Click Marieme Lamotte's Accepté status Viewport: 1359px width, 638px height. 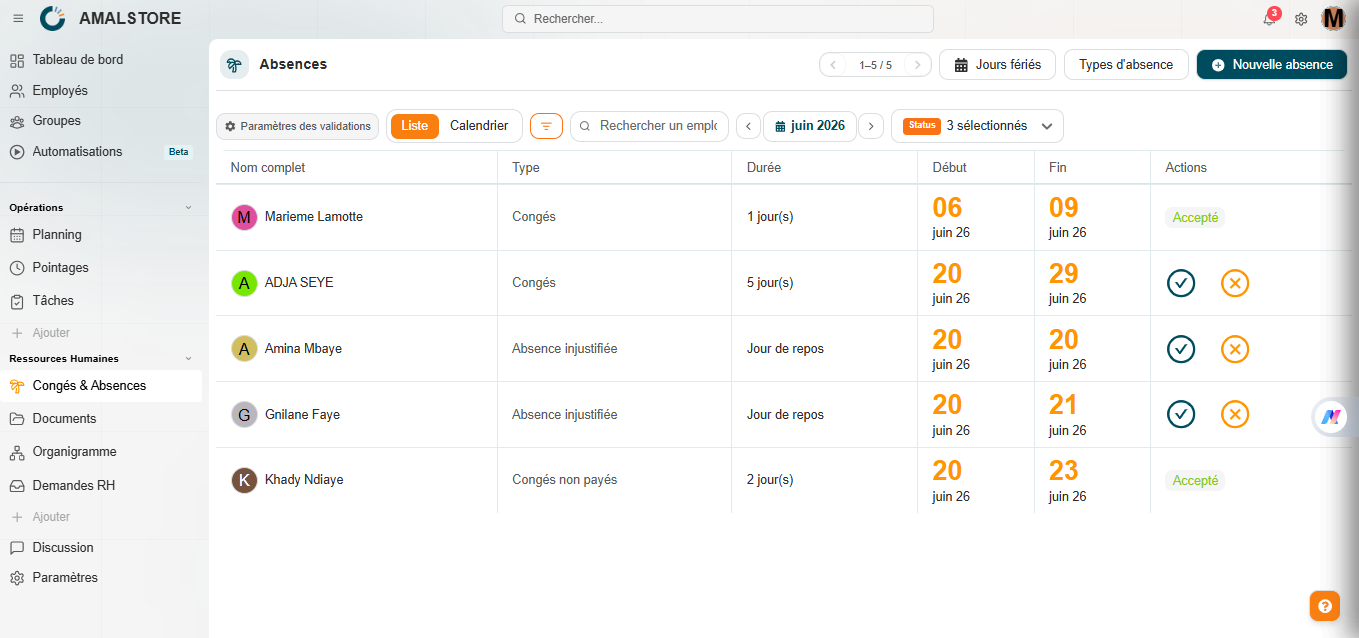click(x=1195, y=218)
